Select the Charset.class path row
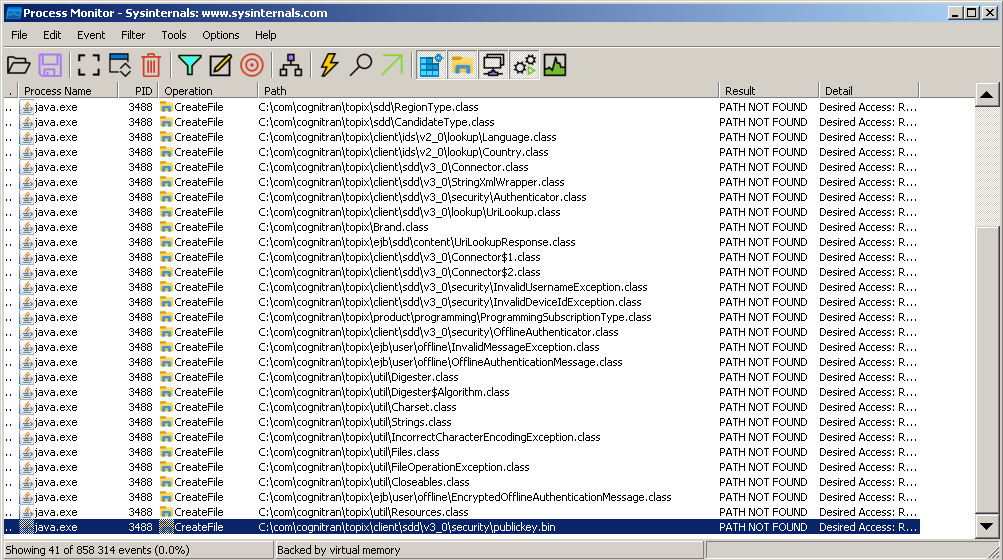This screenshot has height=560, width=1003. point(461,407)
